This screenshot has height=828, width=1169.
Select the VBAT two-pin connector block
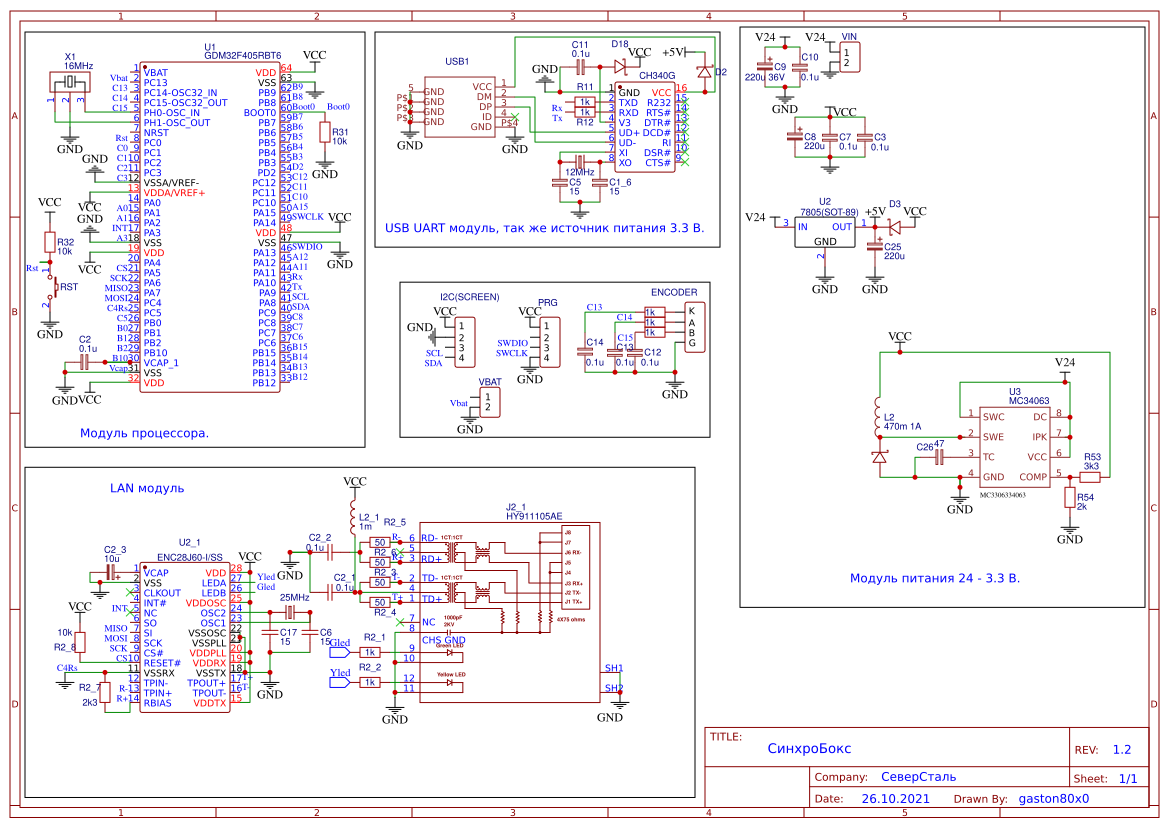[489, 402]
